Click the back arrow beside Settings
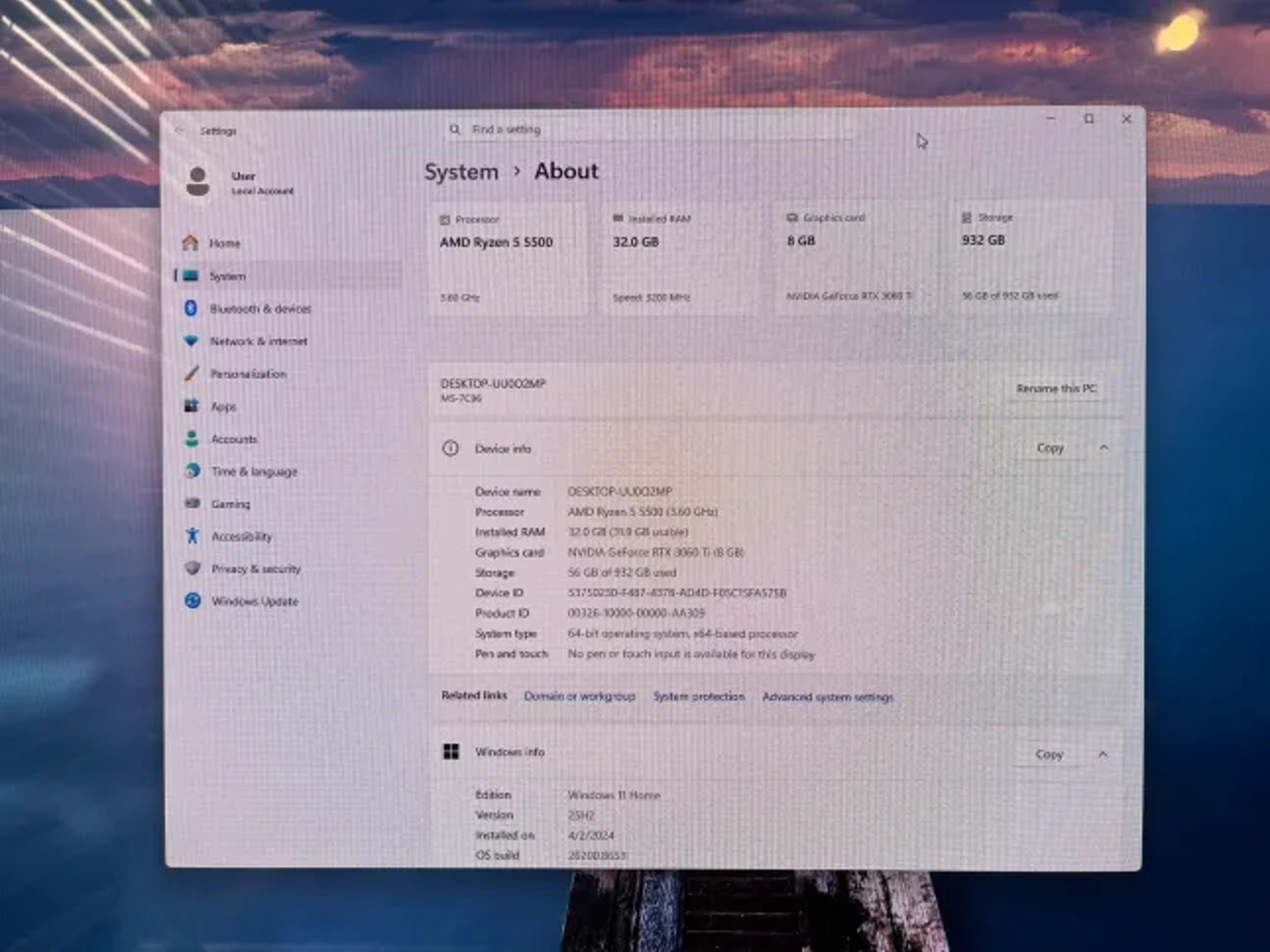 [x=180, y=130]
